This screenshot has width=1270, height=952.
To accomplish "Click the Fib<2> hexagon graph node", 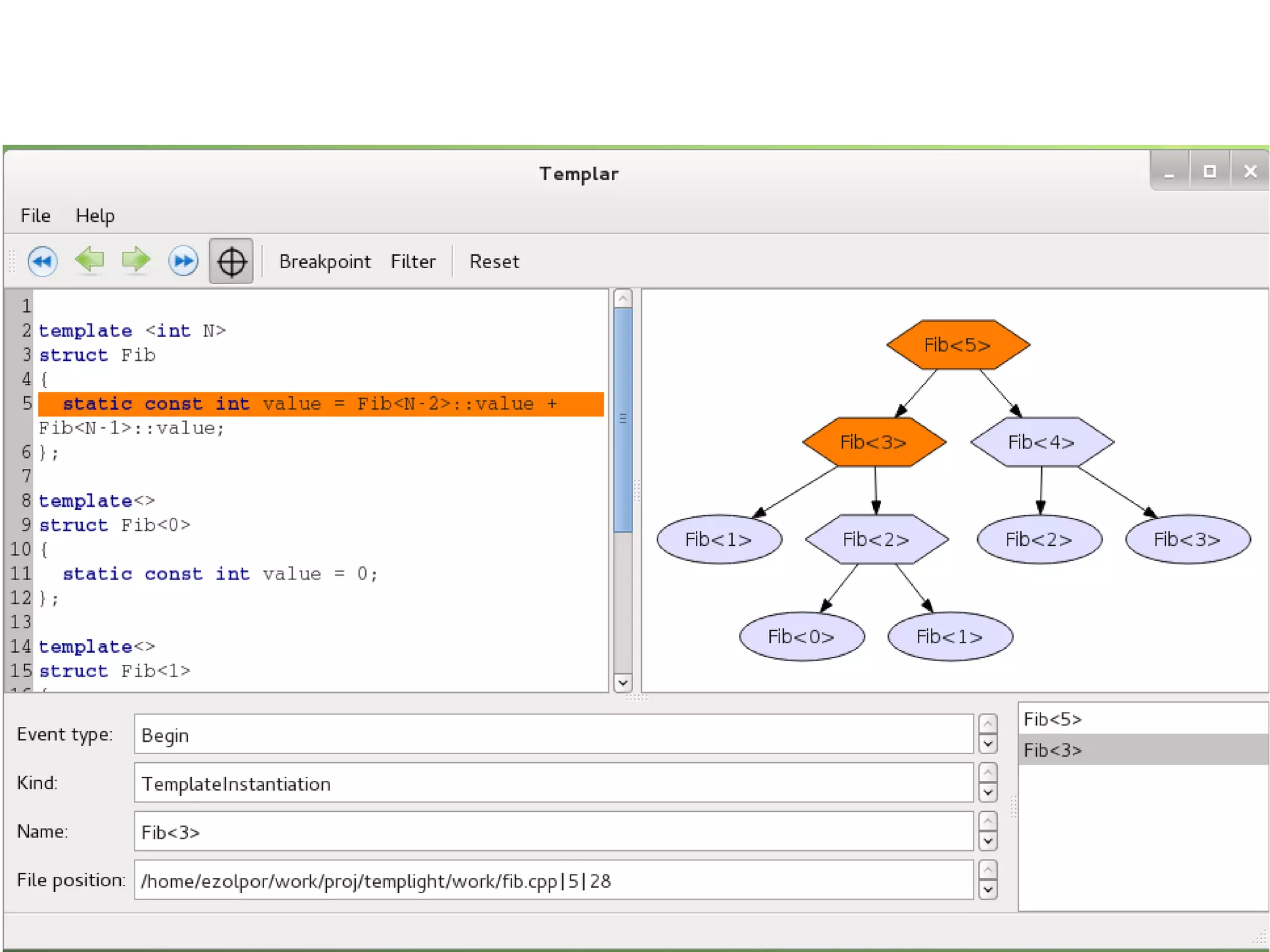I will pos(876,539).
